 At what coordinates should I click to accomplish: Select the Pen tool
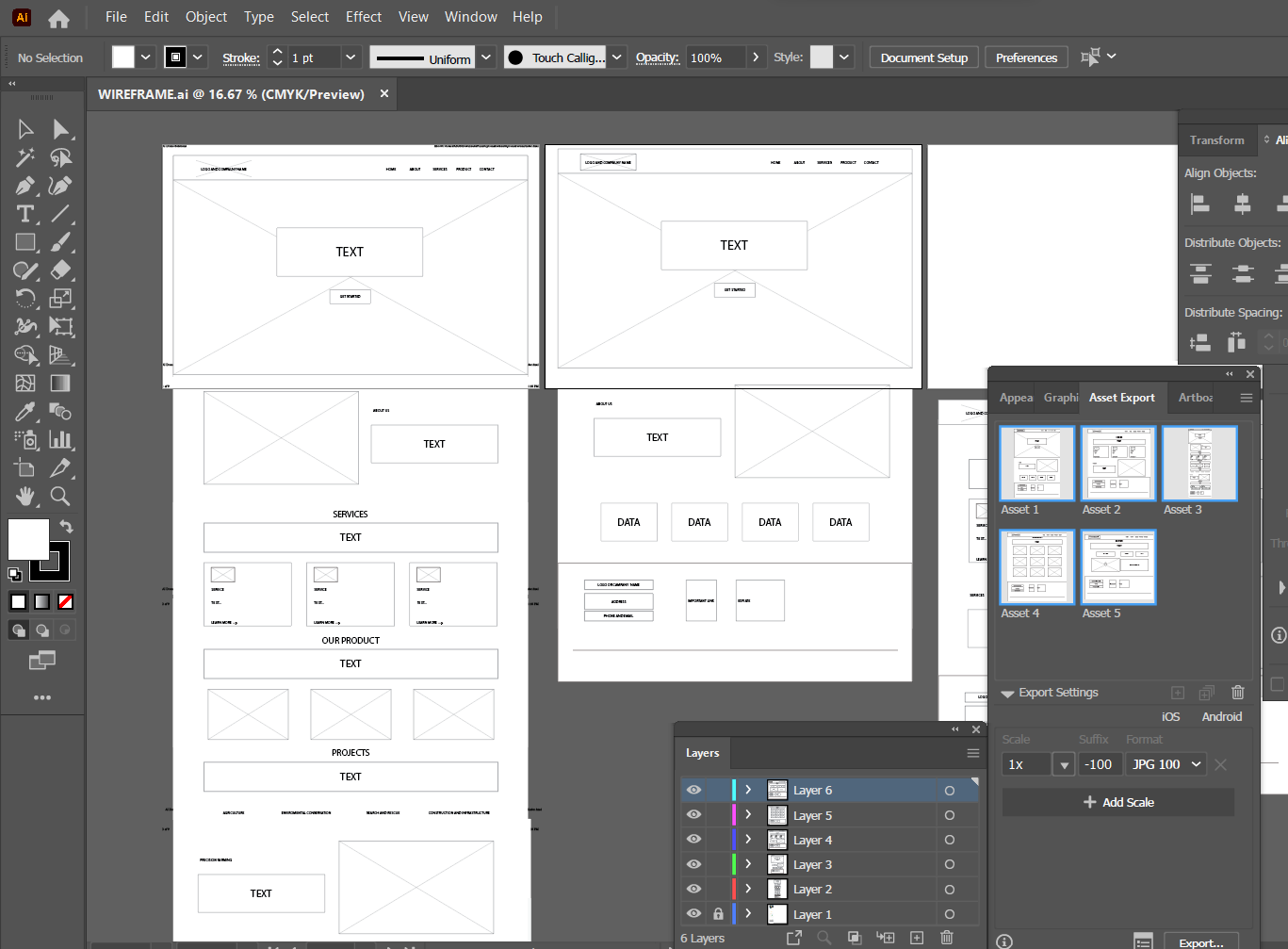25,186
